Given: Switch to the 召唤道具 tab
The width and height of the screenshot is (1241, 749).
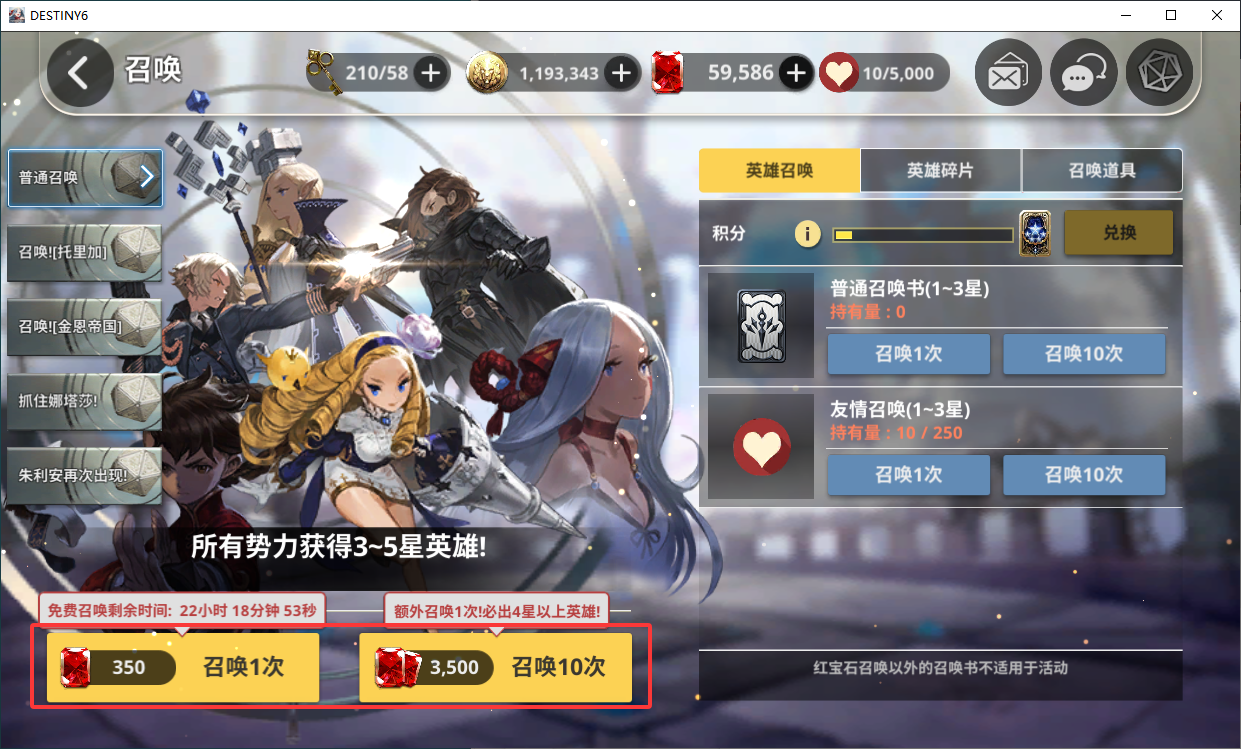Looking at the screenshot, I should coord(1102,170).
